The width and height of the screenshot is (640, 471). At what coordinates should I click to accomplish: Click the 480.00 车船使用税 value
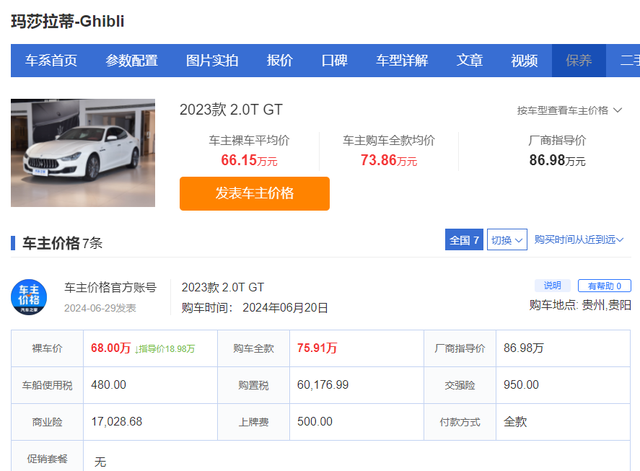tap(109, 385)
